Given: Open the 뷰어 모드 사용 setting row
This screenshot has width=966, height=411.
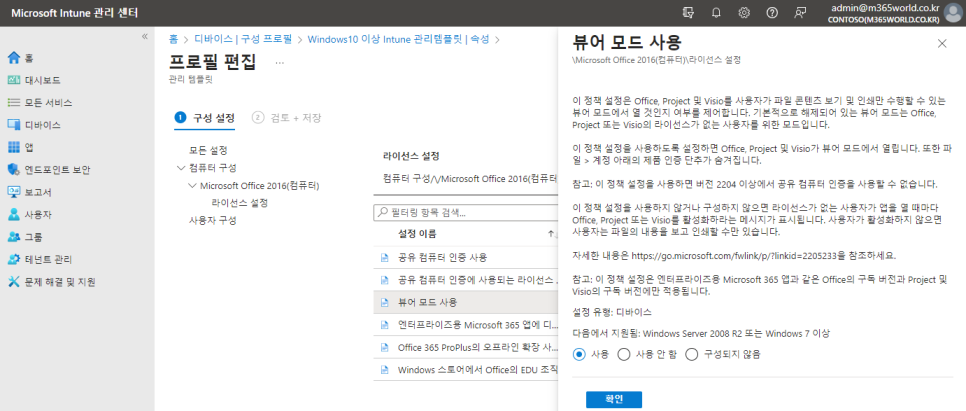Looking at the screenshot, I should [x=466, y=302].
